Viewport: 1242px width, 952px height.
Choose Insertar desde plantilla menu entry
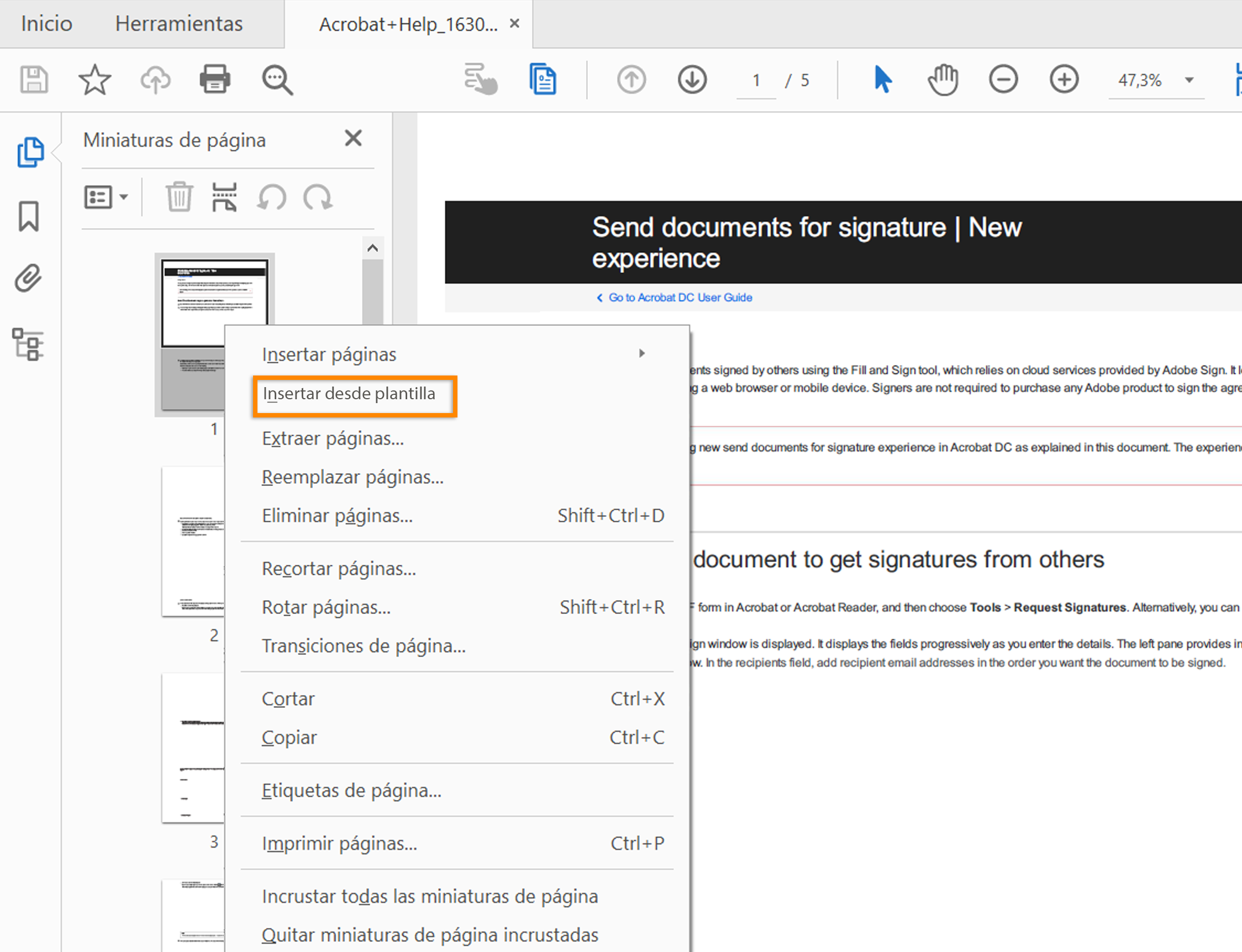click(x=349, y=394)
